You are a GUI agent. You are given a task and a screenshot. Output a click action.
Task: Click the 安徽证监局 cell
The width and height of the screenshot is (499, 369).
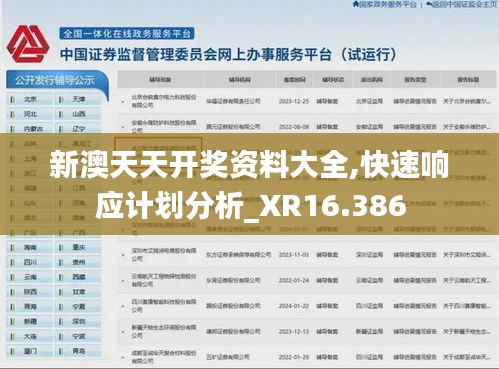tap(369, 127)
